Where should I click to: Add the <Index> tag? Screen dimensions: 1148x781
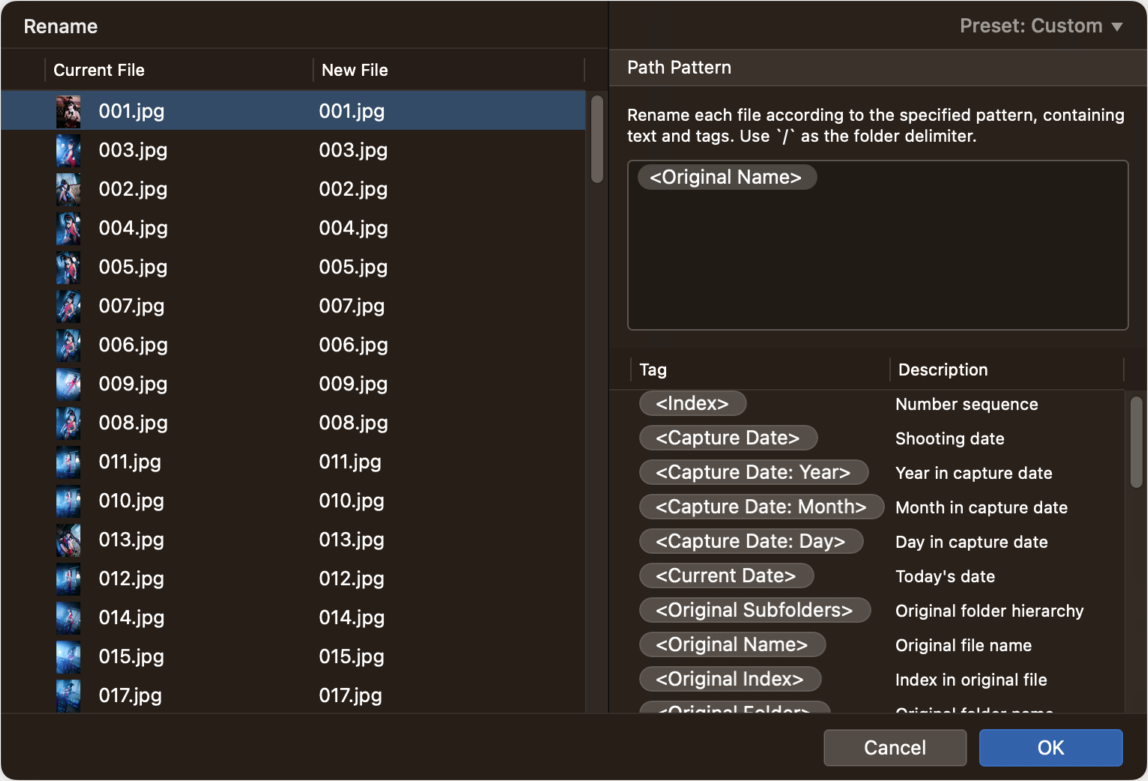[693, 403]
